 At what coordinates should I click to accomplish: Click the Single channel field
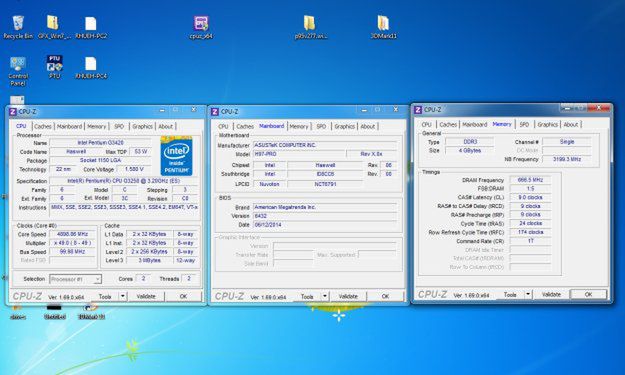[x=567, y=141]
